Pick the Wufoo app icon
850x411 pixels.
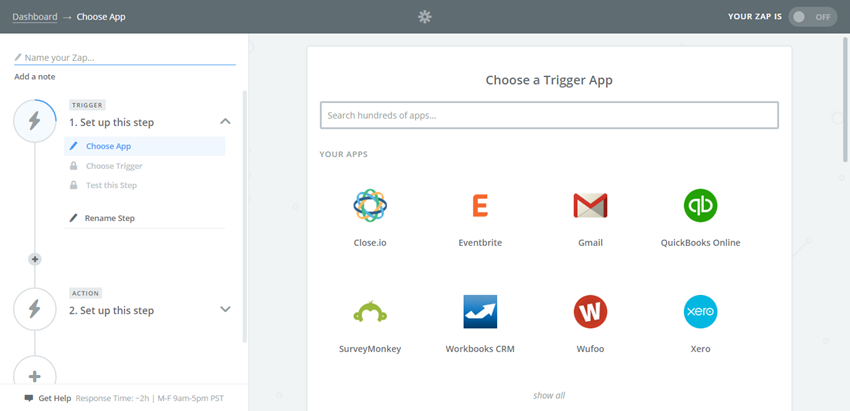[590, 312]
